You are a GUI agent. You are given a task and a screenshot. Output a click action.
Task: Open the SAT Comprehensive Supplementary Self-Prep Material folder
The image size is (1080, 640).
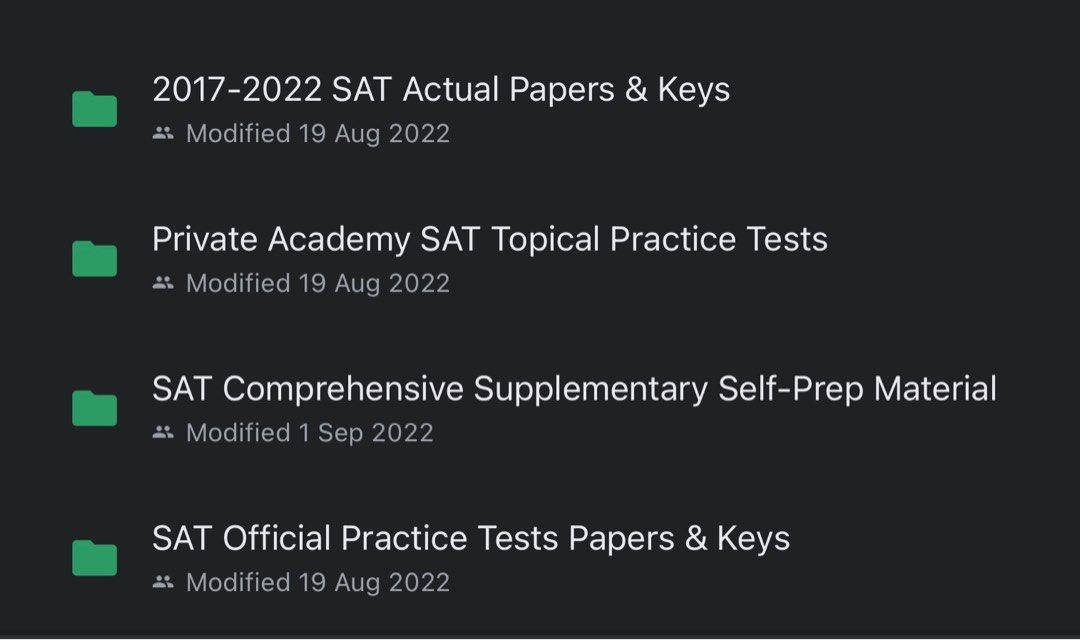click(573, 389)
